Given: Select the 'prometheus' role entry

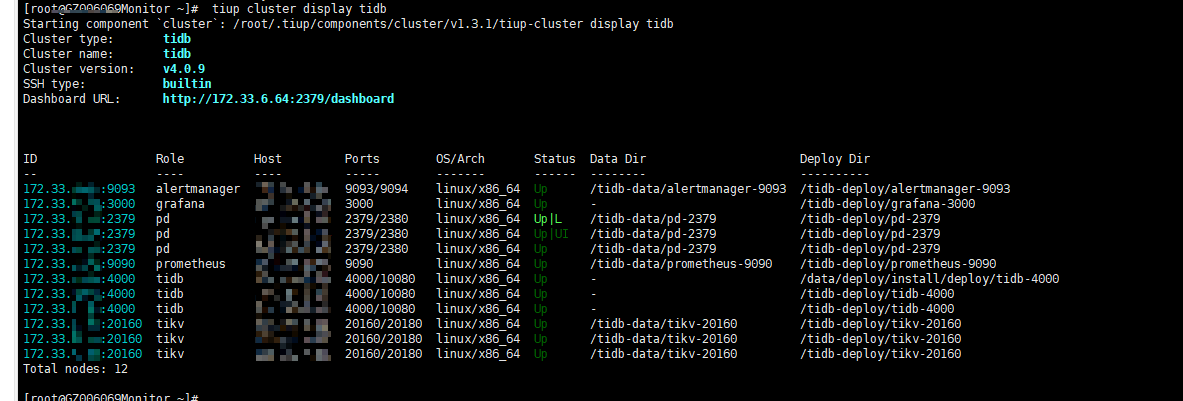Looking at the screenshot, I should coord(191,264).
